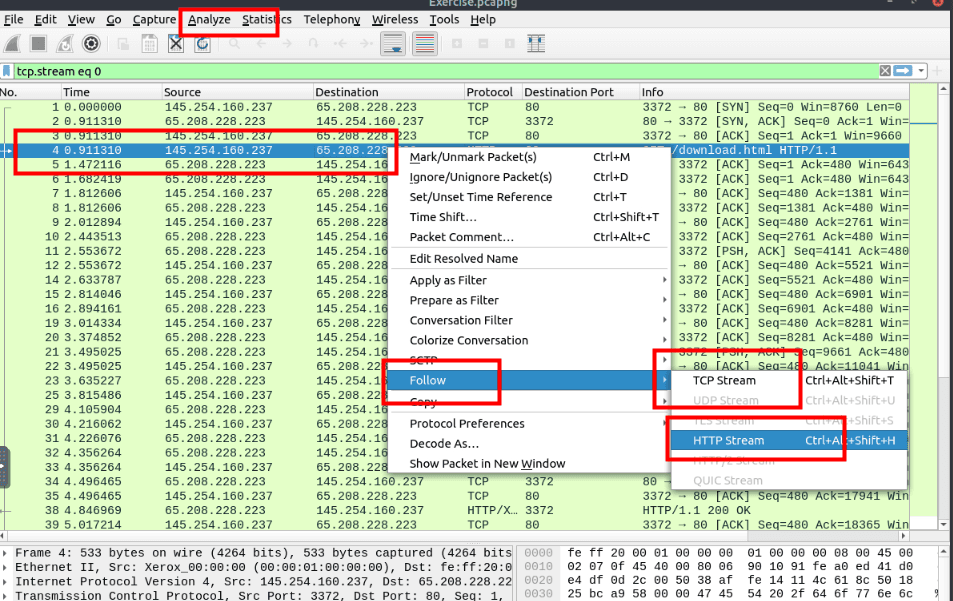This screenshot has height=601, width=953.
Task: Click the reload capture file icon
Action: [203, 43]
